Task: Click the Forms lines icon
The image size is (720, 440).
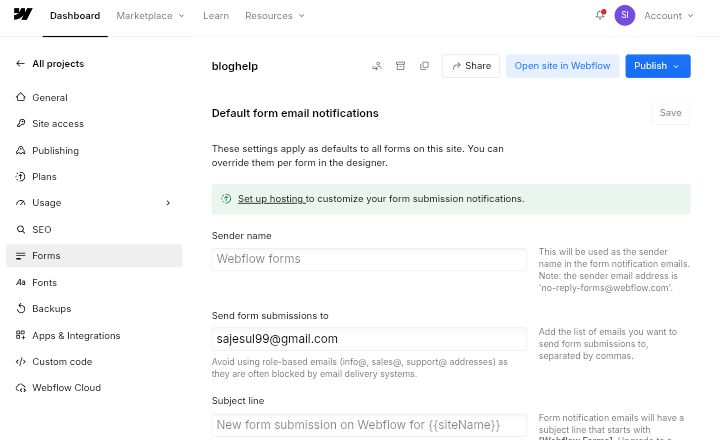Action: coord(21,256)
